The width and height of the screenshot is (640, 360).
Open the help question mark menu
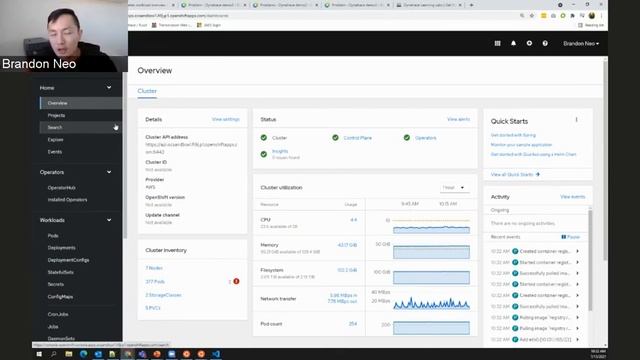545,43
